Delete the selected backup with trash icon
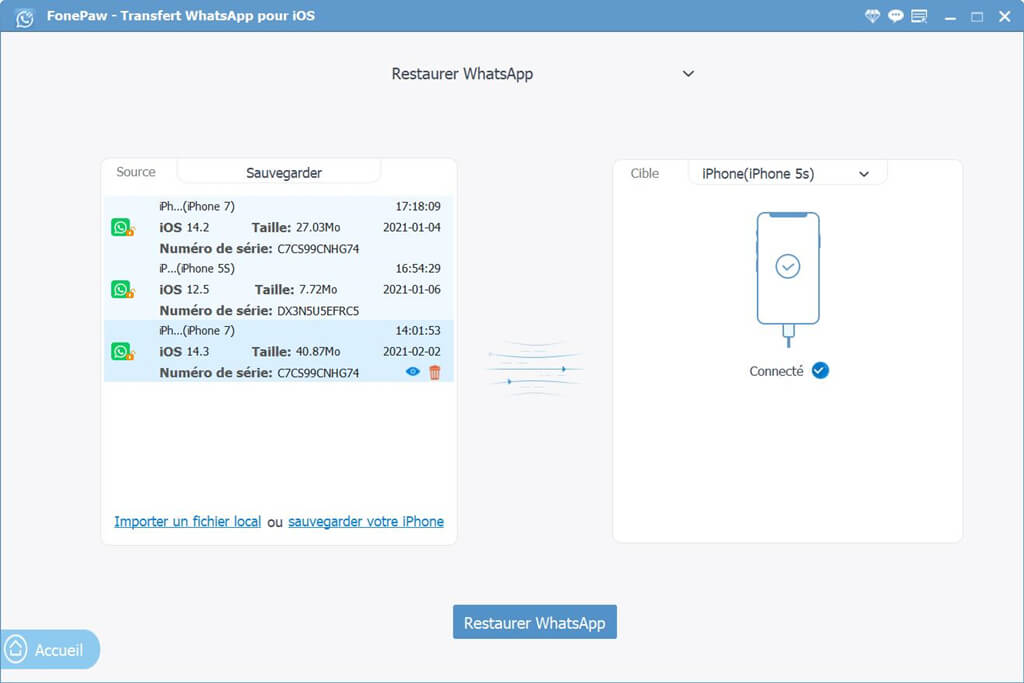This screenshot has height=683, width=1024. pyautogui.click(x=434, y=372)
